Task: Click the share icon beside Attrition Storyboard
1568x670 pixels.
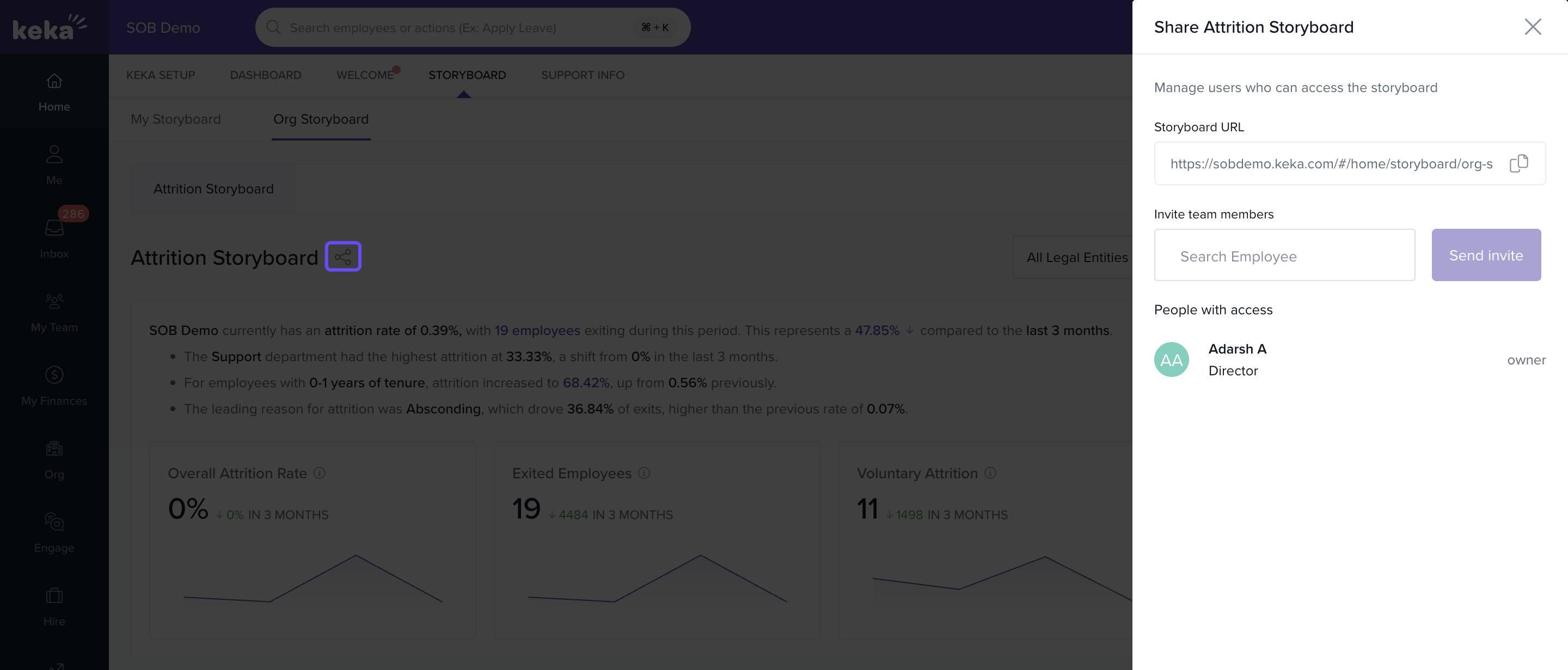Action: click(x=342, y=257)
